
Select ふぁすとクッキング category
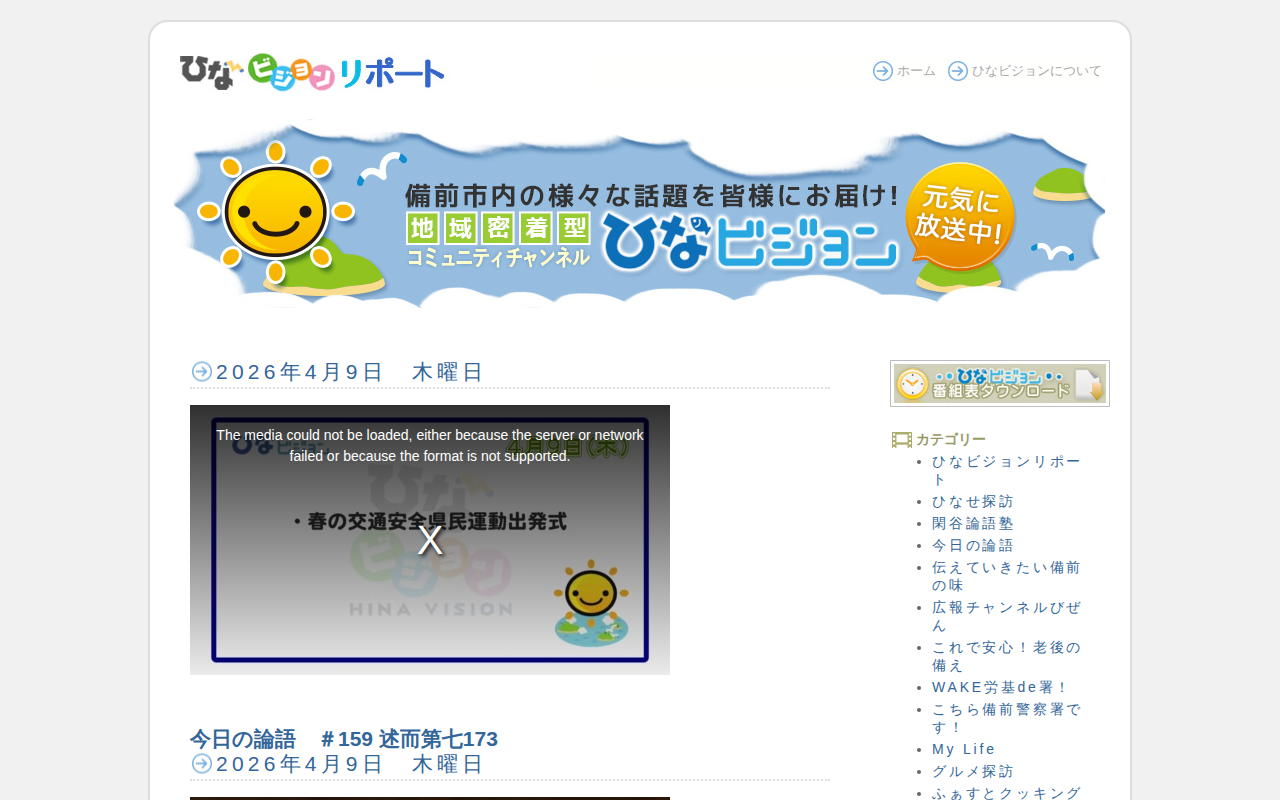tap(1007, 793)
